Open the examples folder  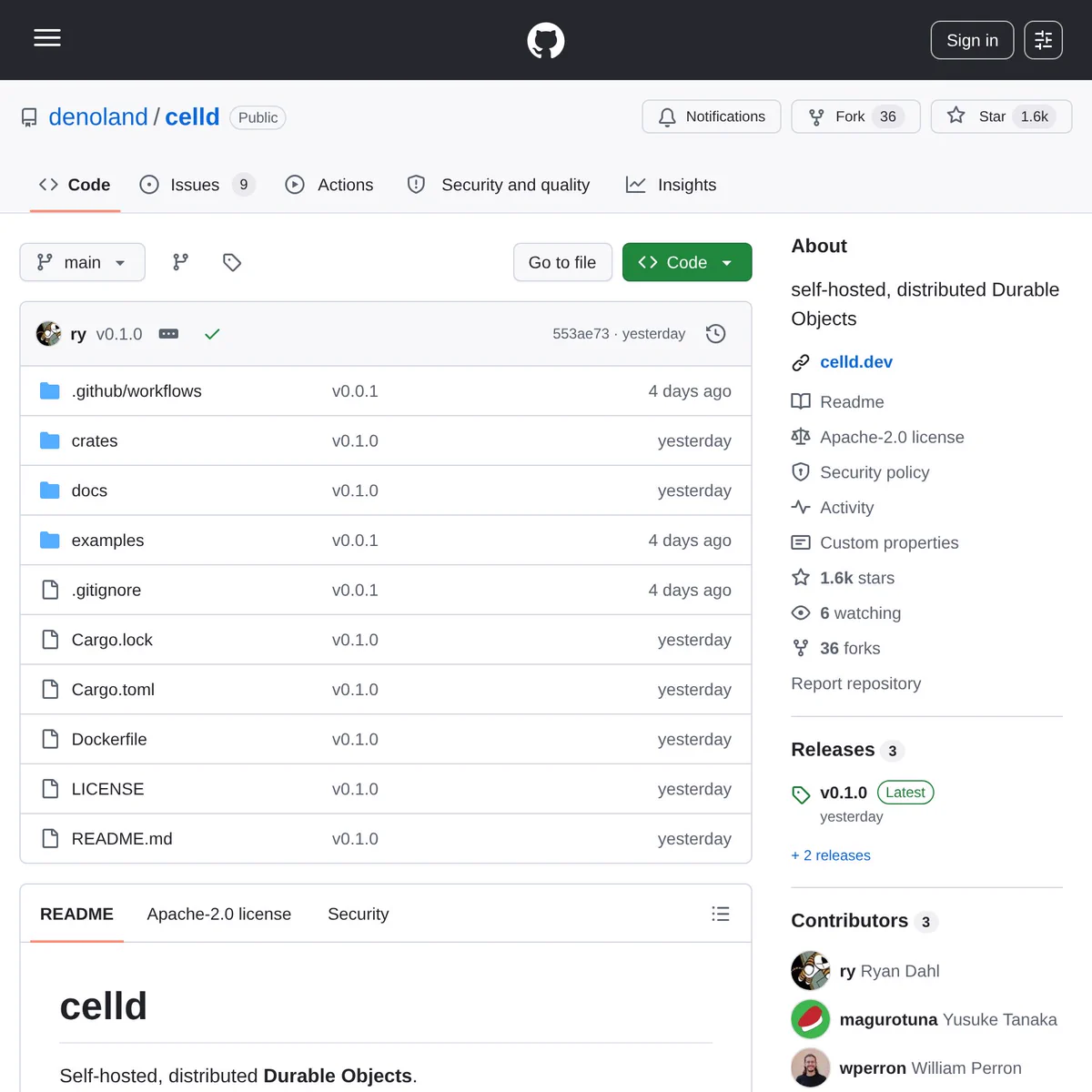(x=107, y=541)
